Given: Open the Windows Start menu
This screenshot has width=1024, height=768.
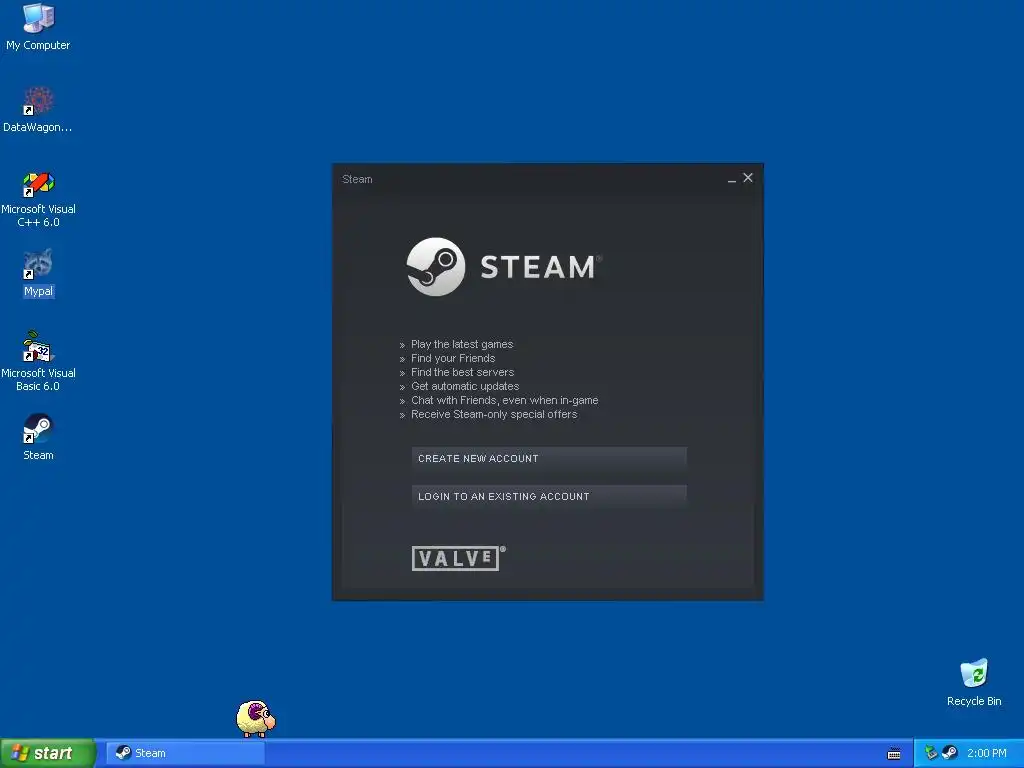Looking at the screenshot, I should coord(47,753).
